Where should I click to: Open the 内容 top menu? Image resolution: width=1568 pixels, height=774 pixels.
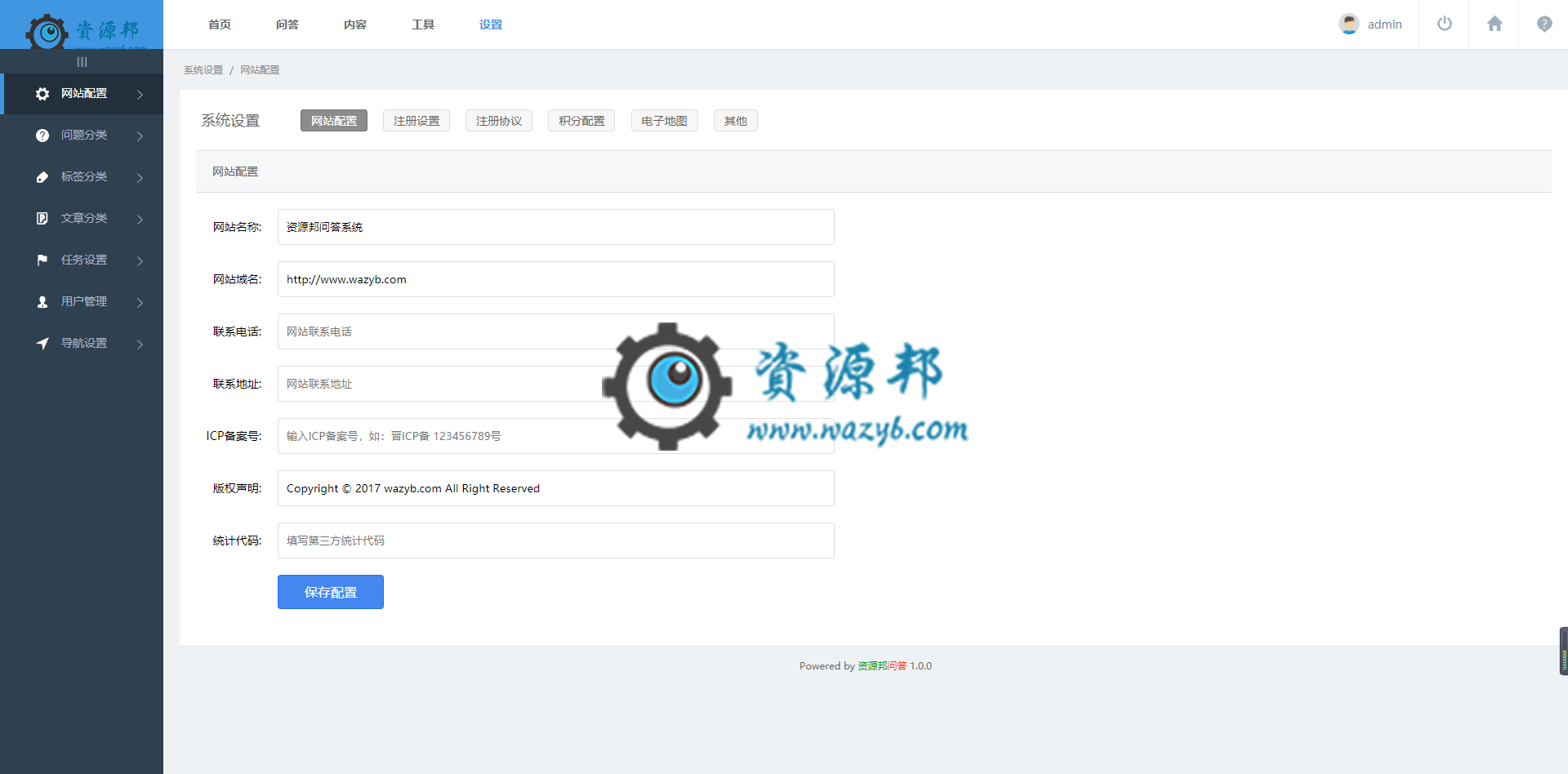pyautogui.click(x=355, y=24)
